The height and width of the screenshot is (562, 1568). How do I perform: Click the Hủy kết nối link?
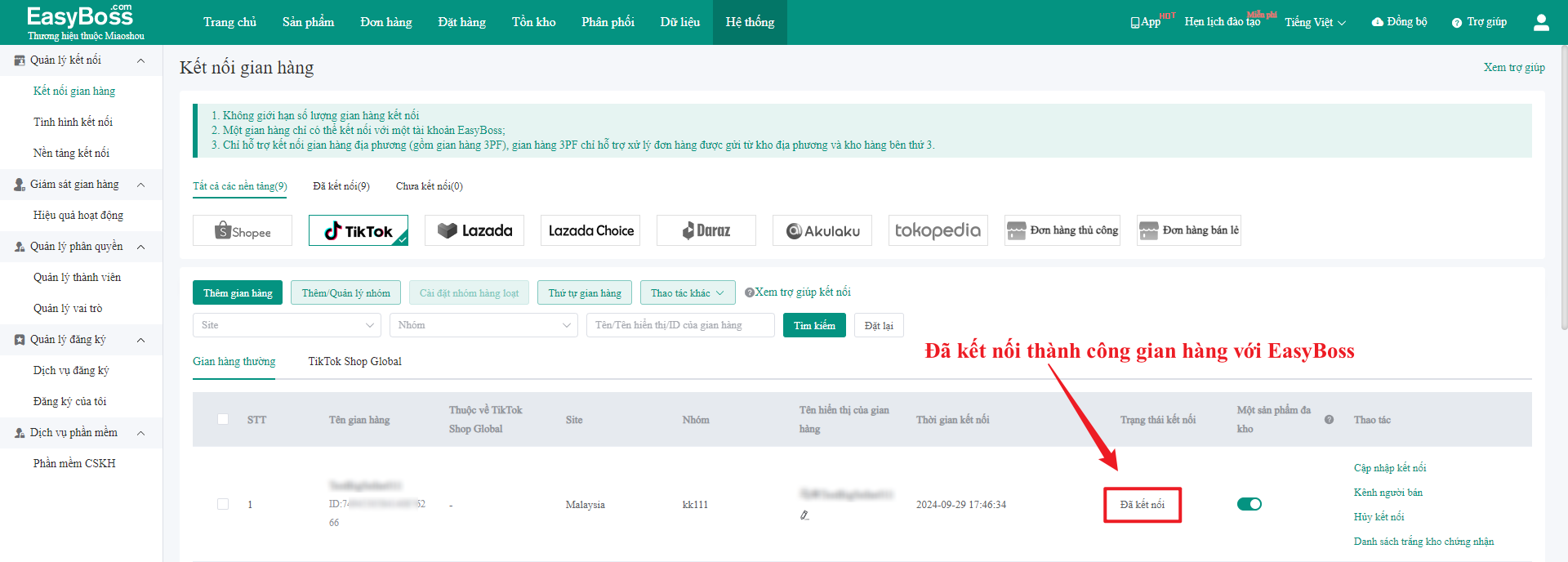click(x=1379, y=517)
